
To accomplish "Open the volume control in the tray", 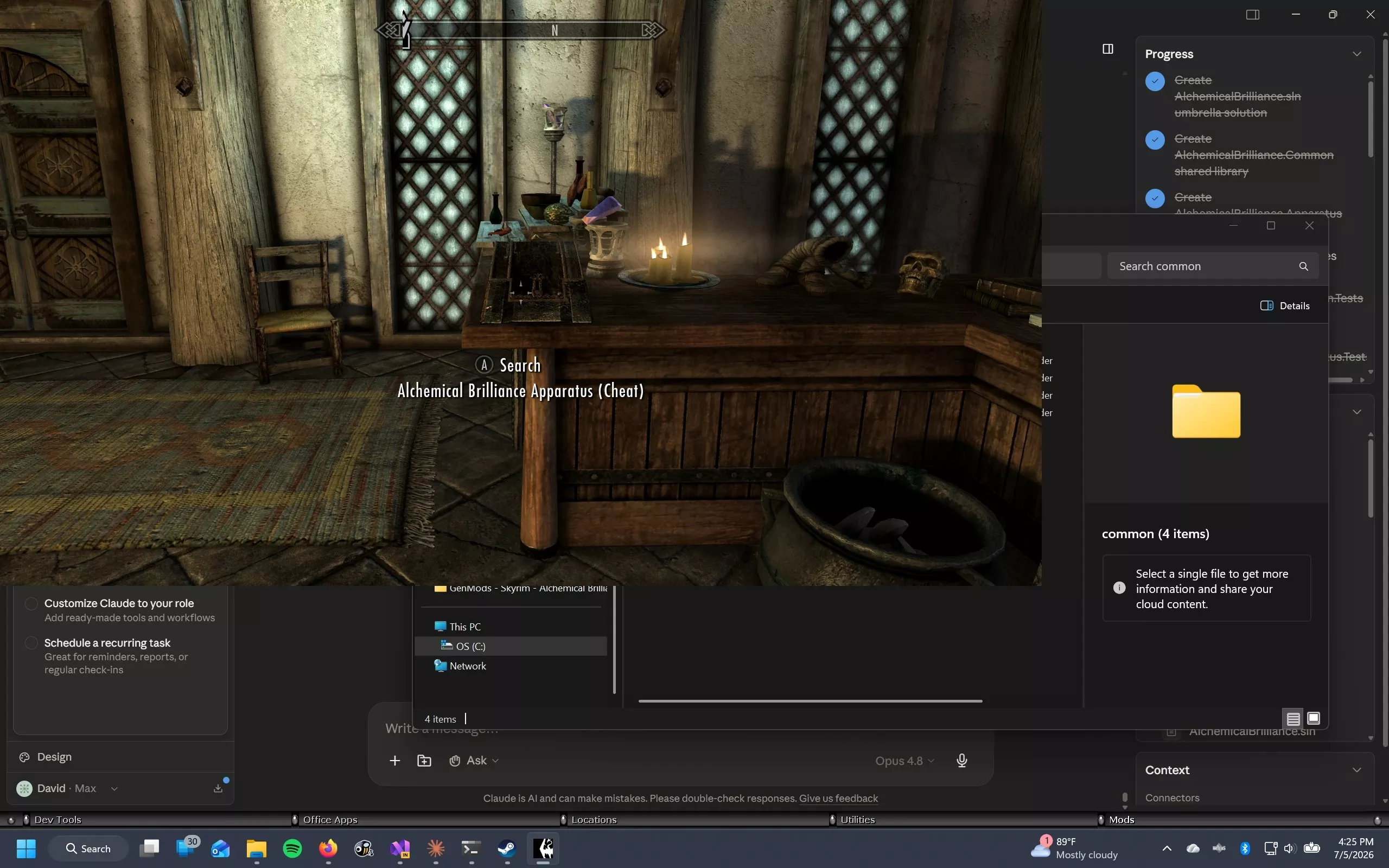I will (1290, 848).
